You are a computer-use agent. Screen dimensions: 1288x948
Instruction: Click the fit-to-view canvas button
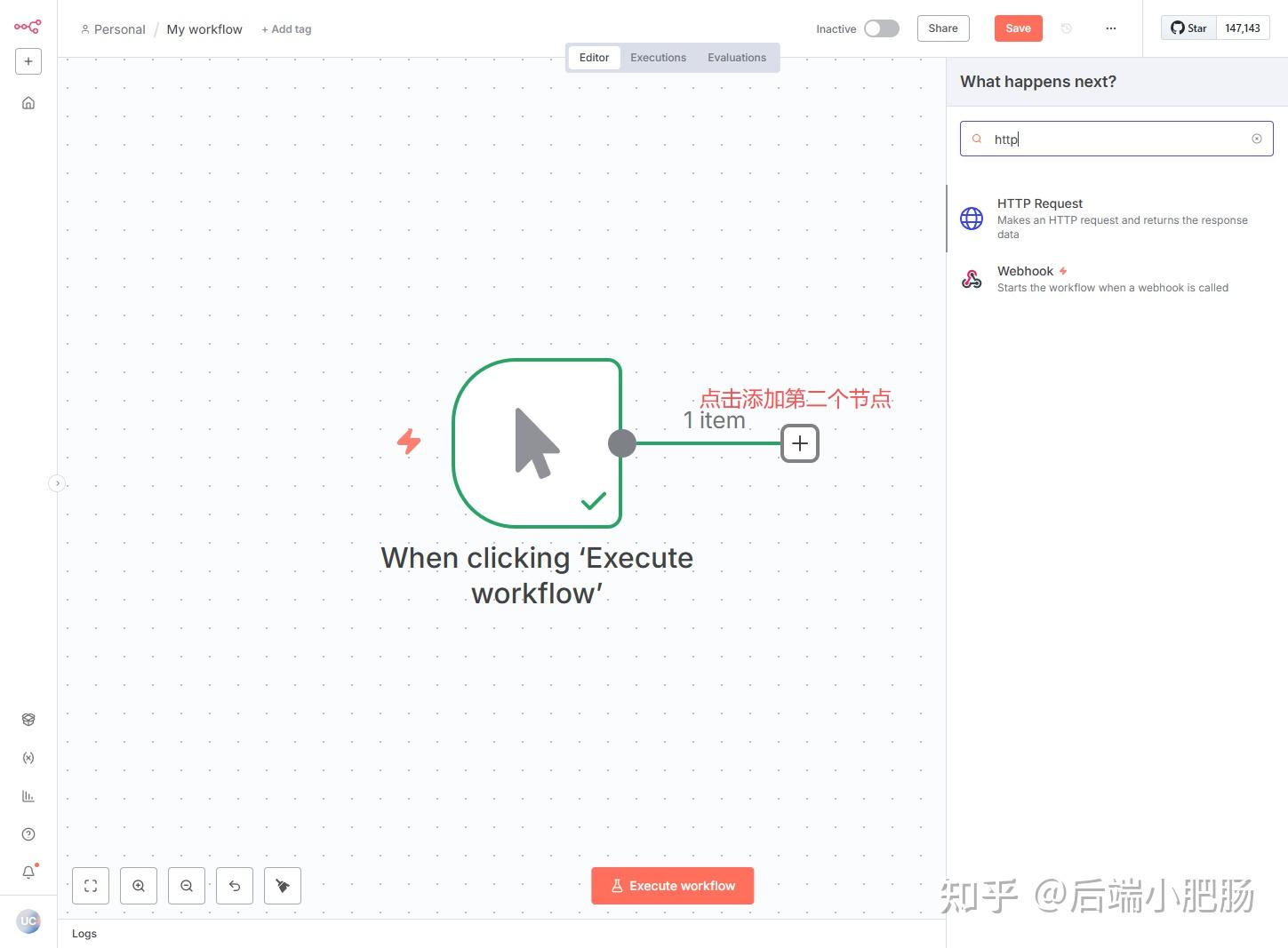click(91, 886)
